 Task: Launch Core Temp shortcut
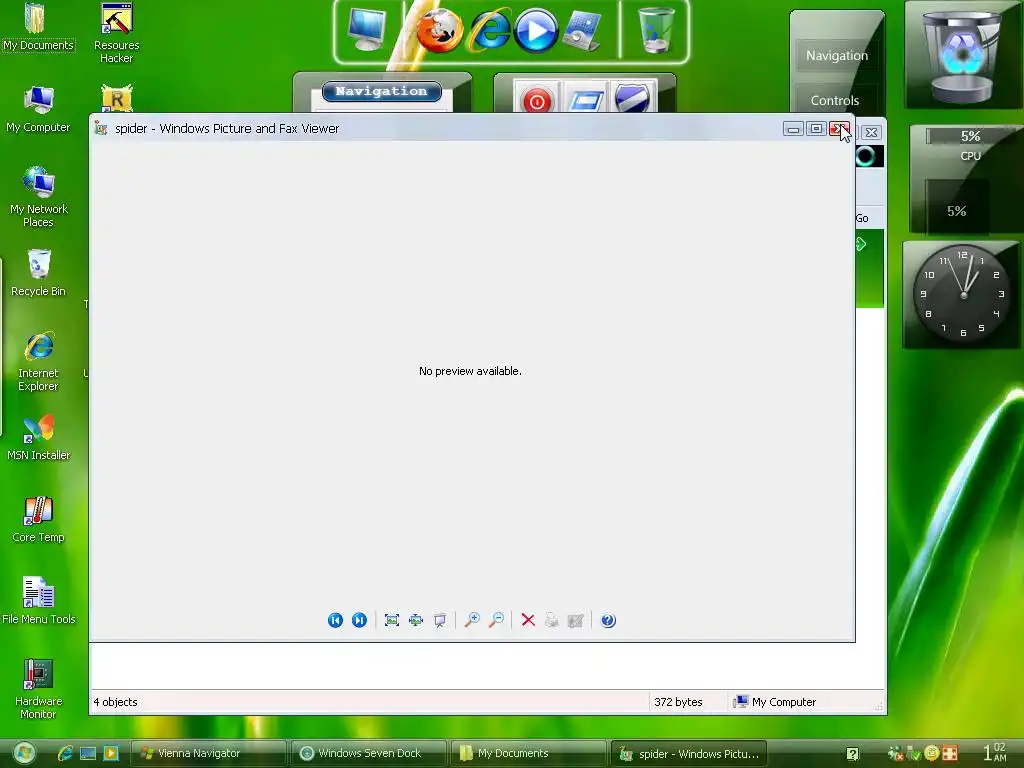click(x=38, y=520)
